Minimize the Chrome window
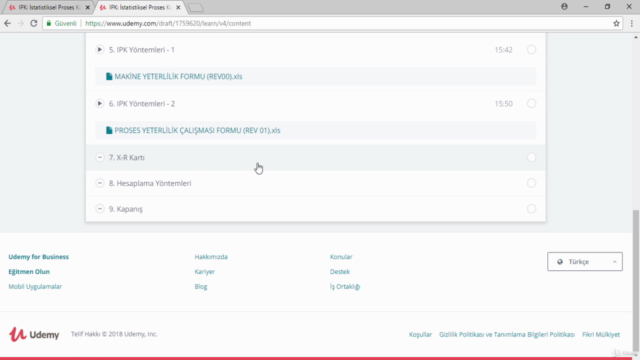The height and width of the screenshot is (360, 640). click(586, 7)
